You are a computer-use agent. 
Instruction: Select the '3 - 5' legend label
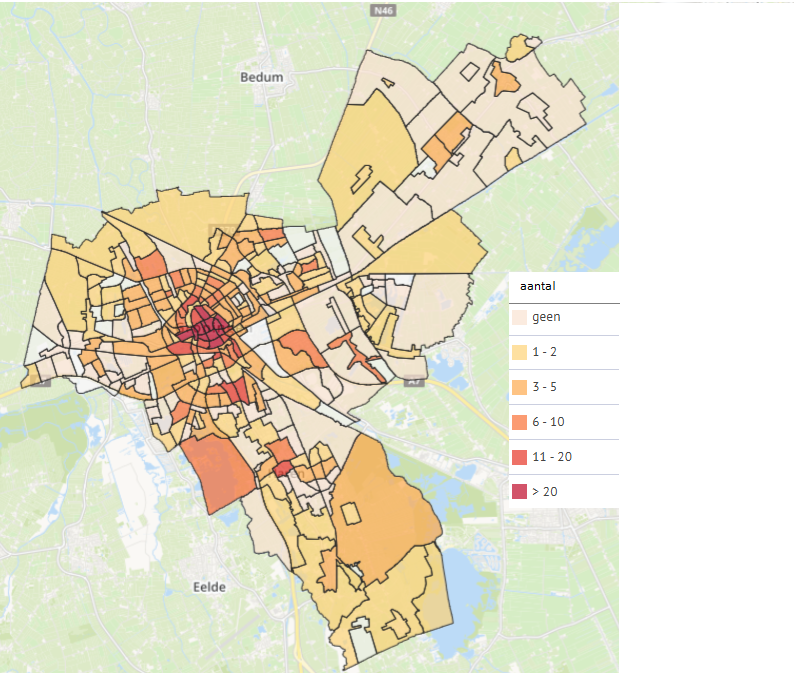tap(544, 387)
